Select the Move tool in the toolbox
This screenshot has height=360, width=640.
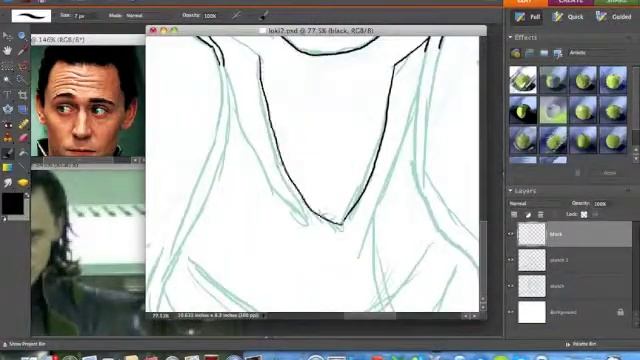7,36
